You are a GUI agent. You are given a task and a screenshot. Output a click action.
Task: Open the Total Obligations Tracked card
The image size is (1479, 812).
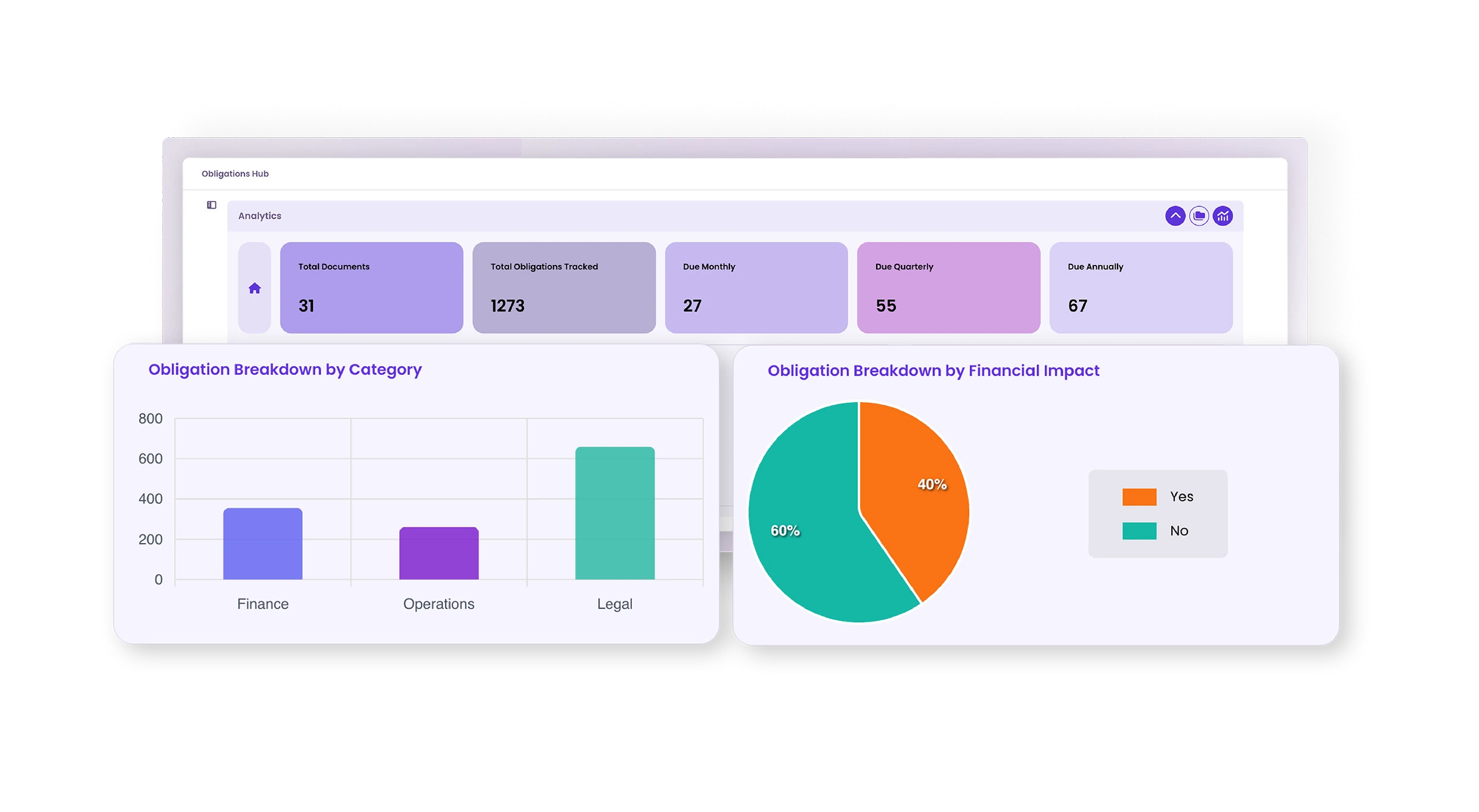(x=564, y=287)
